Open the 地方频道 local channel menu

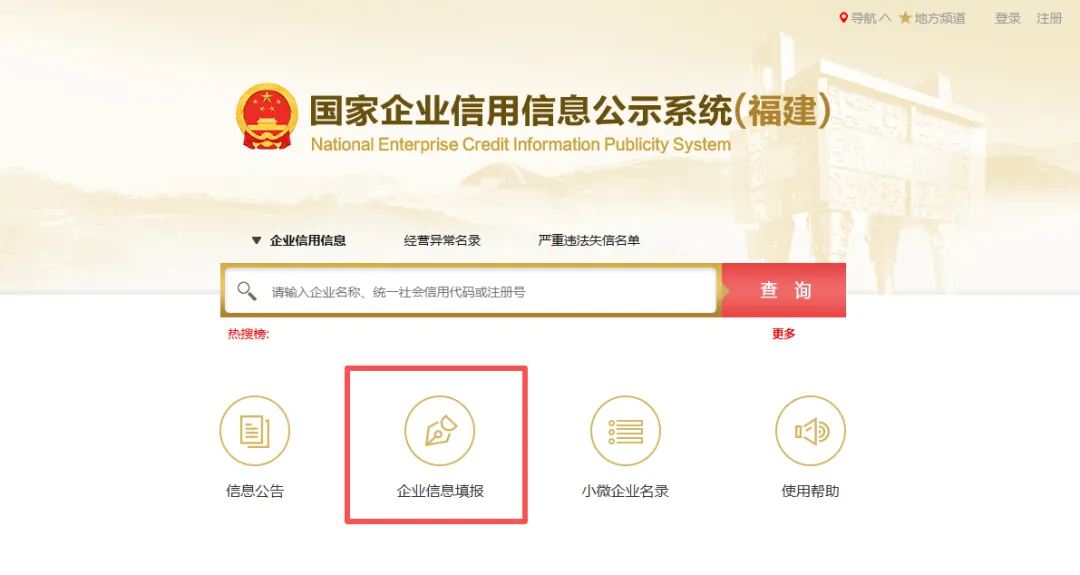point(939,18)
